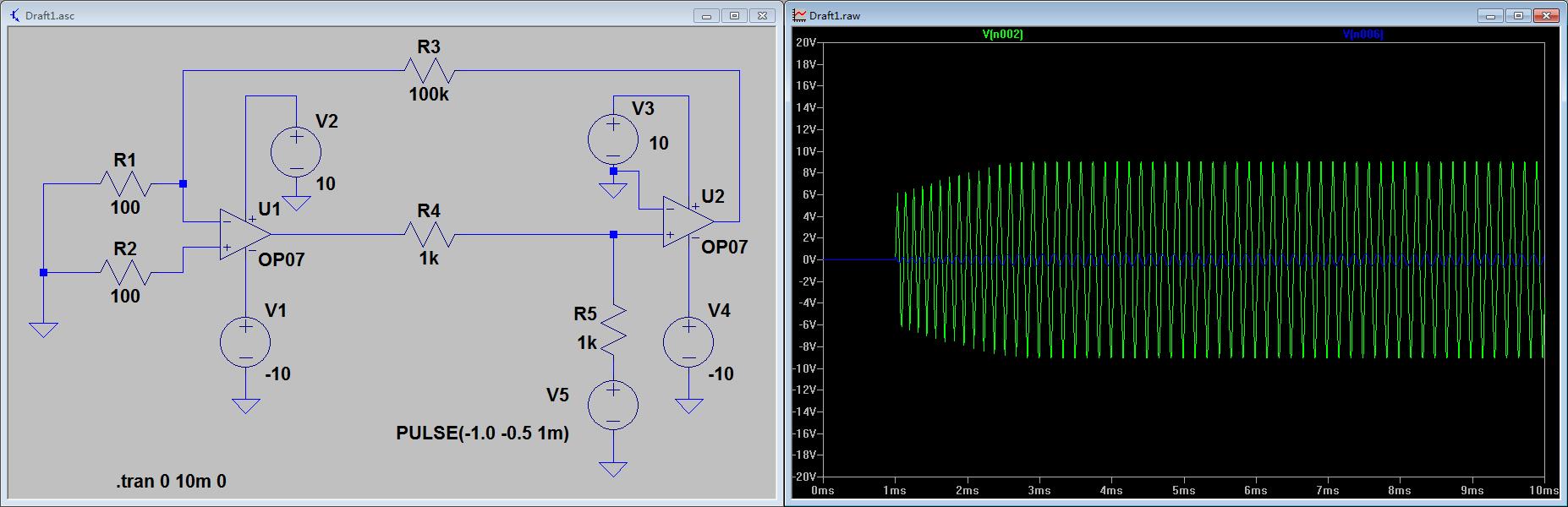Click the U1 reference designator

(269, 209)
